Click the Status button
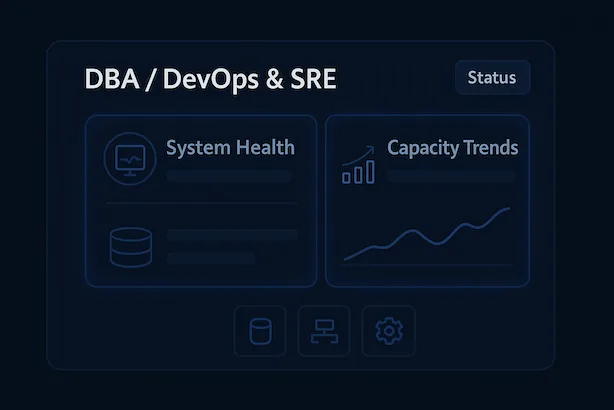Image resolution: width=614 pixels, height=410 pixels. pos(492,78)
